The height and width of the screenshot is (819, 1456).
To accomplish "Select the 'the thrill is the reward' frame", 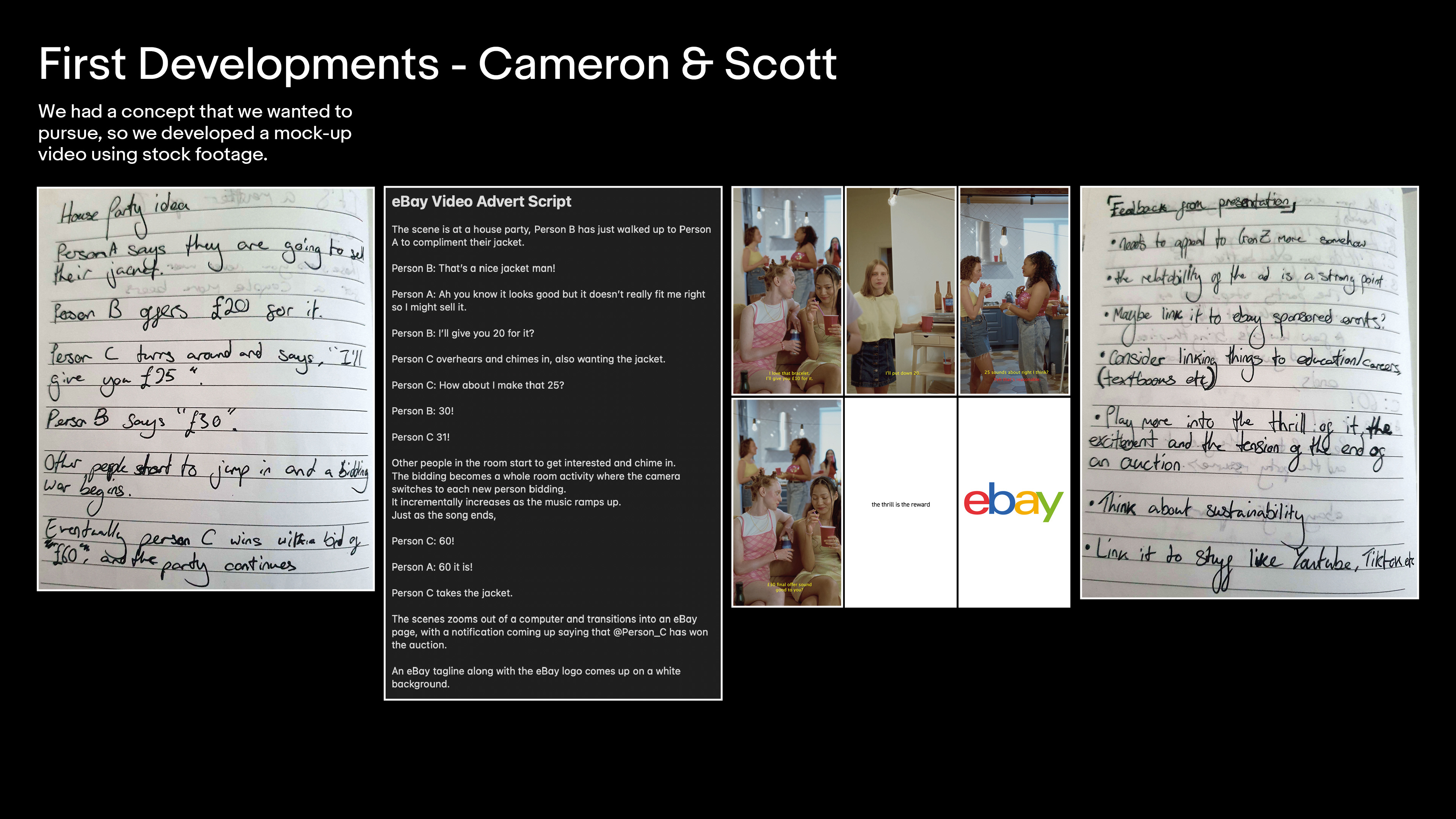I will (901, 502).
